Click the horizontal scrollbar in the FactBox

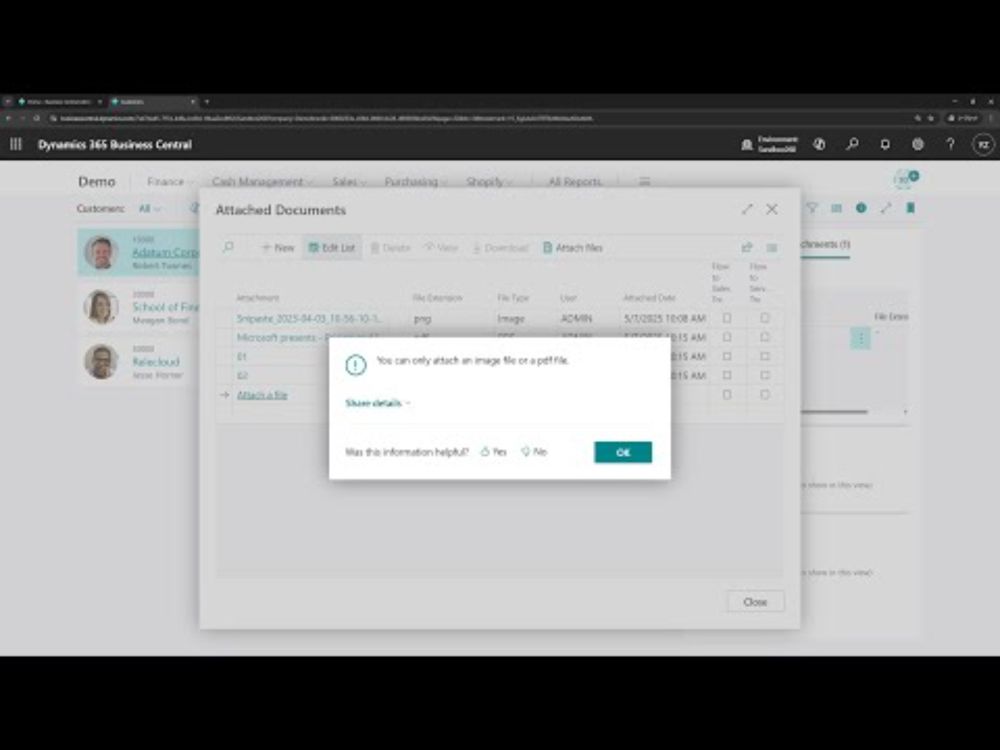(x=834, y=412)
